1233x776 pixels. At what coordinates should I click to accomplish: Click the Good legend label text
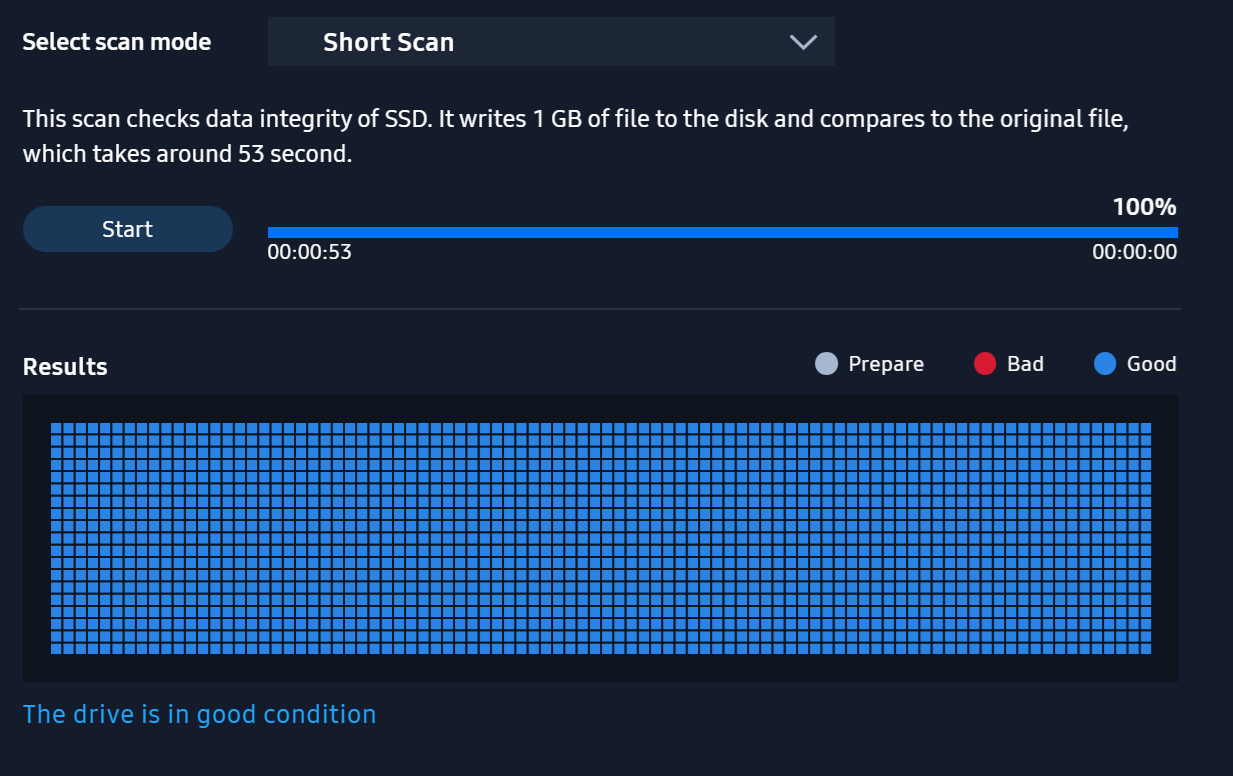tap(1151, 364)
